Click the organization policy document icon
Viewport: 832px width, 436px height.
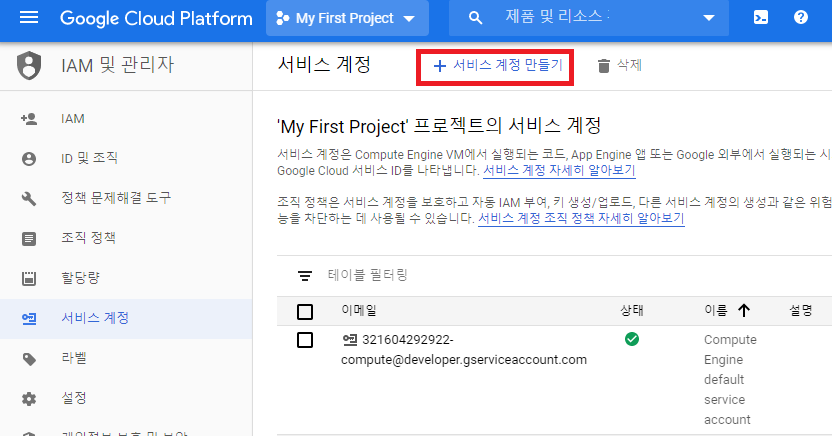(29, 239)
